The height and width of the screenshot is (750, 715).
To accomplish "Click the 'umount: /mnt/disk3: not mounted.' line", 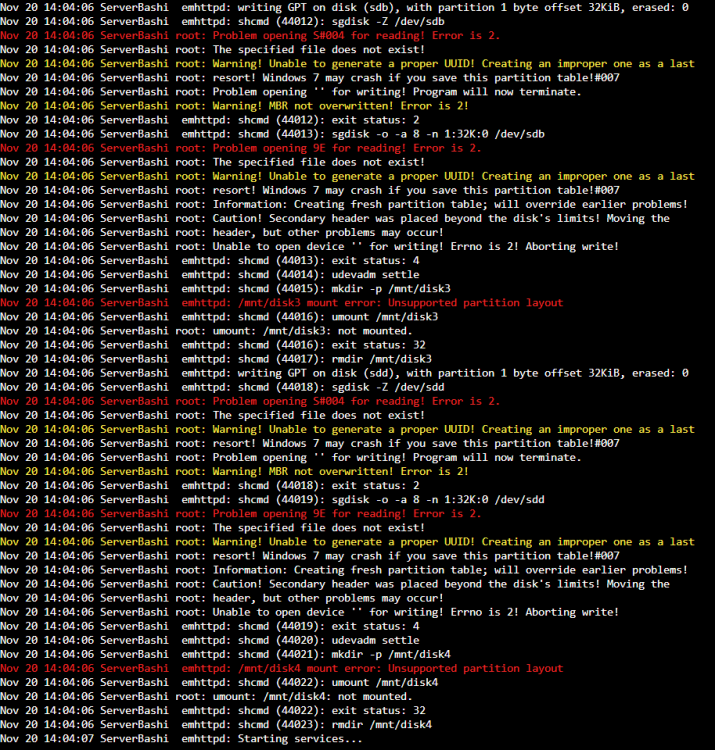I will point(206,331).
